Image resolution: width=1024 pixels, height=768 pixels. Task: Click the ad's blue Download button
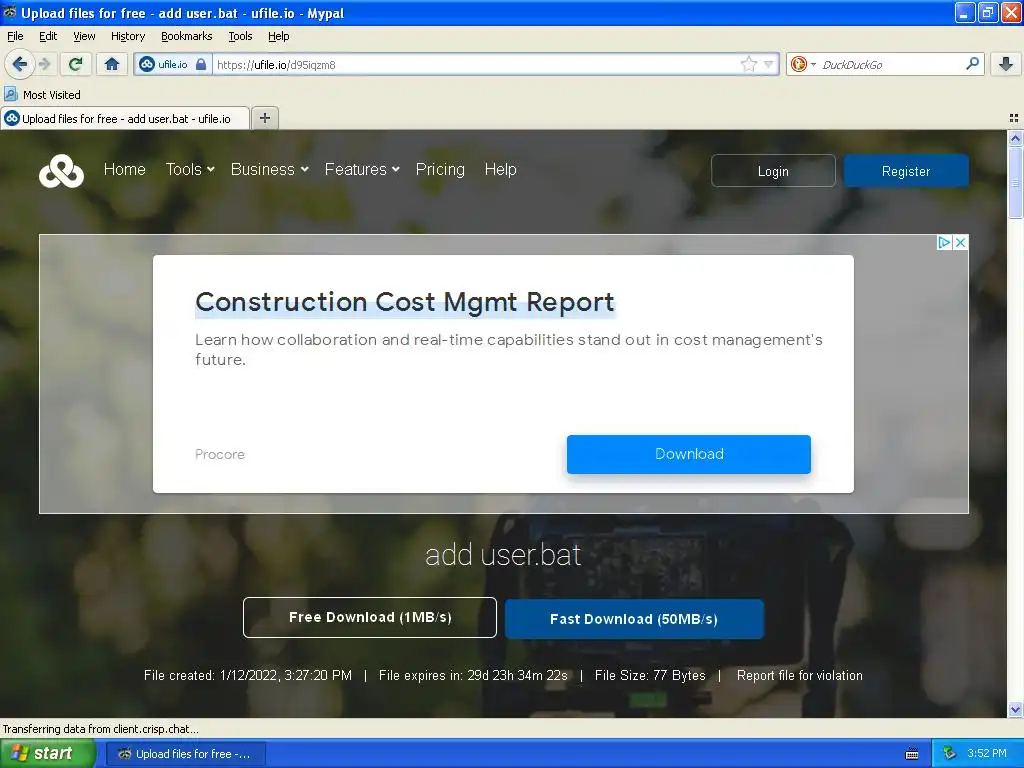tap(688, 454)
